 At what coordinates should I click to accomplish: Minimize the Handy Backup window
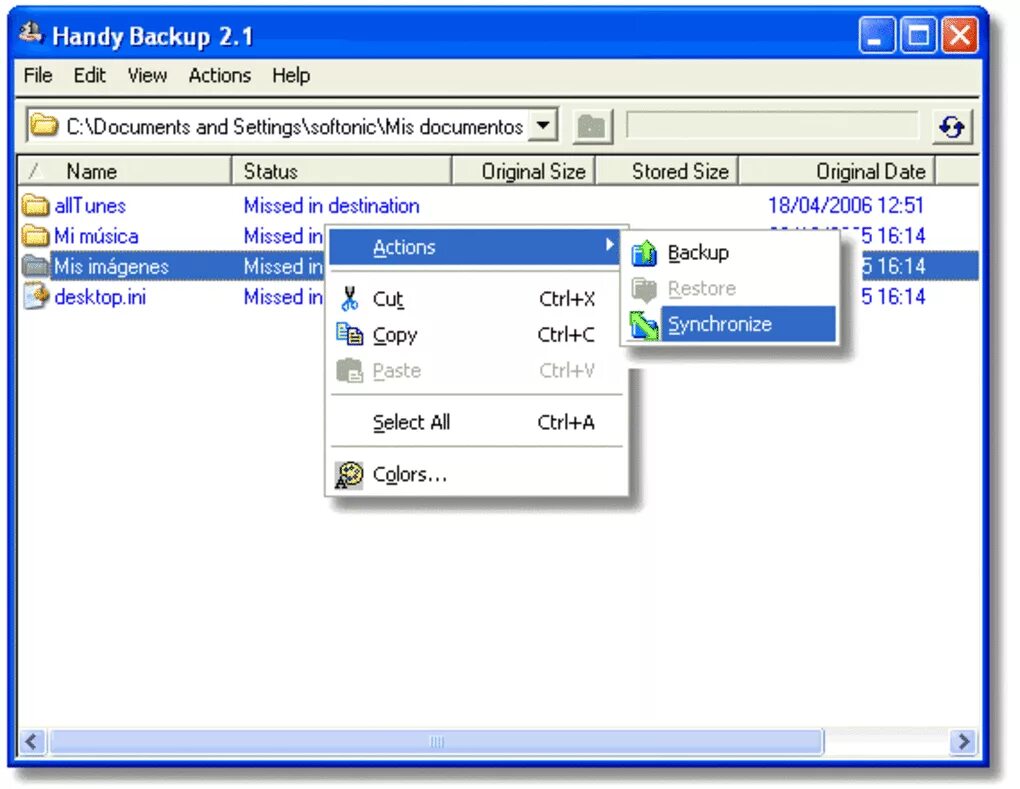click(876, 35)
